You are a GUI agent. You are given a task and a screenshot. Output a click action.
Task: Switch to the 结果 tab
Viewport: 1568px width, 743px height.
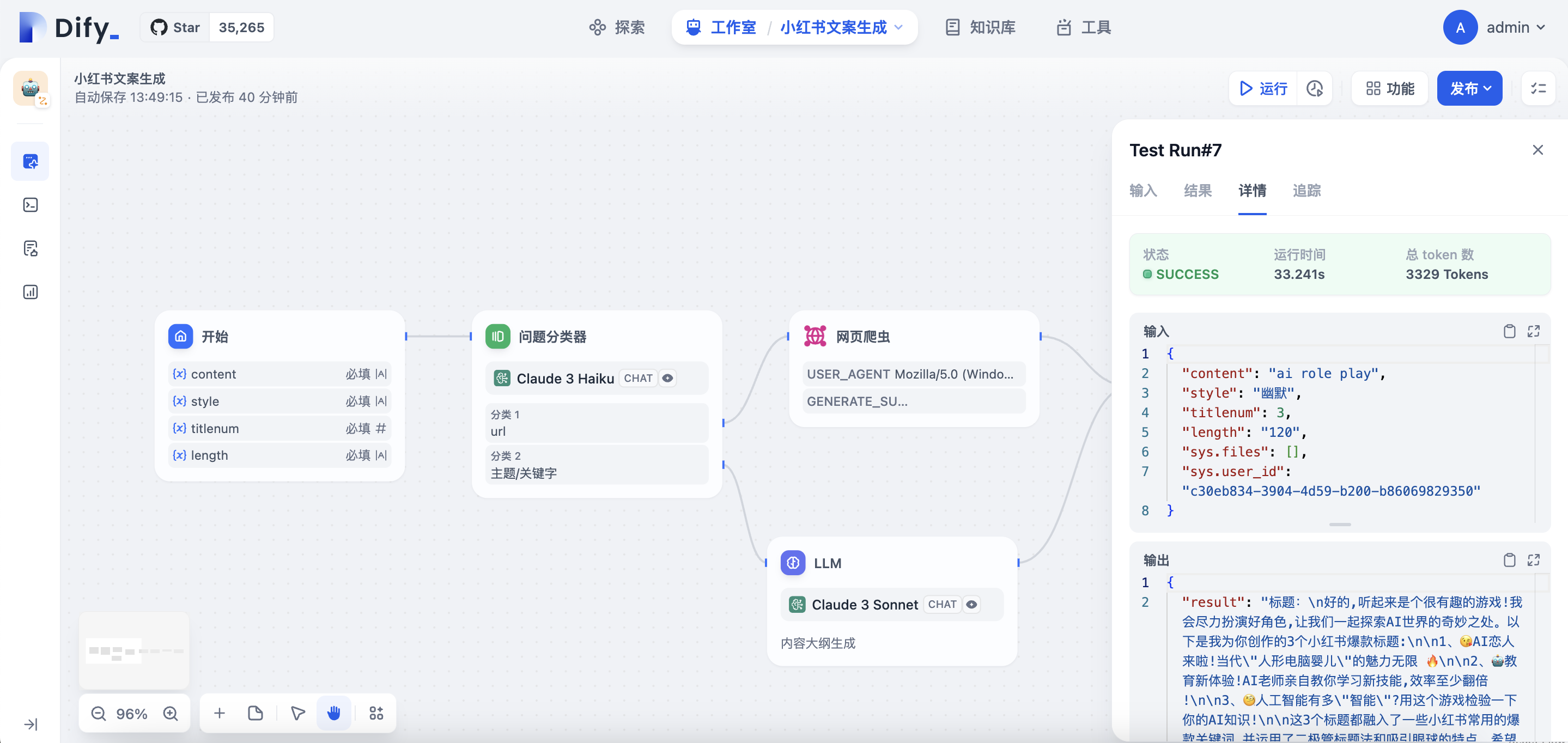point(1198,191)
